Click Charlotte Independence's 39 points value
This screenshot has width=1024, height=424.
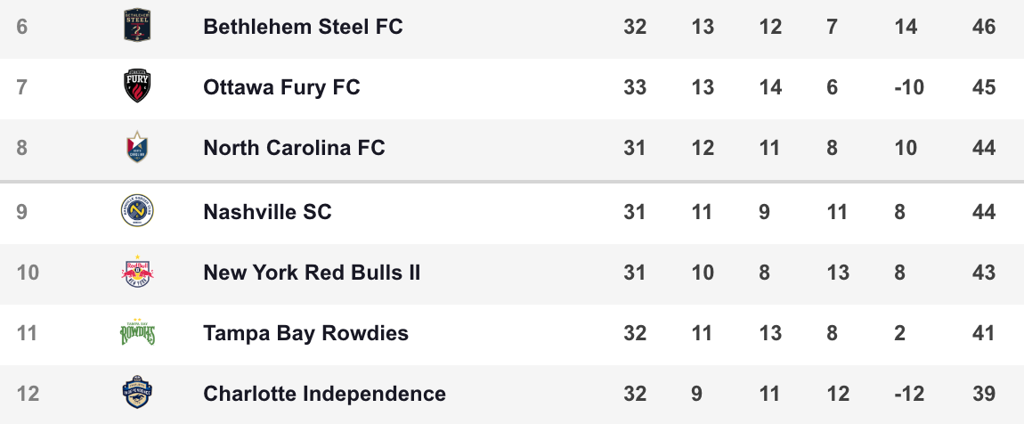984,394
